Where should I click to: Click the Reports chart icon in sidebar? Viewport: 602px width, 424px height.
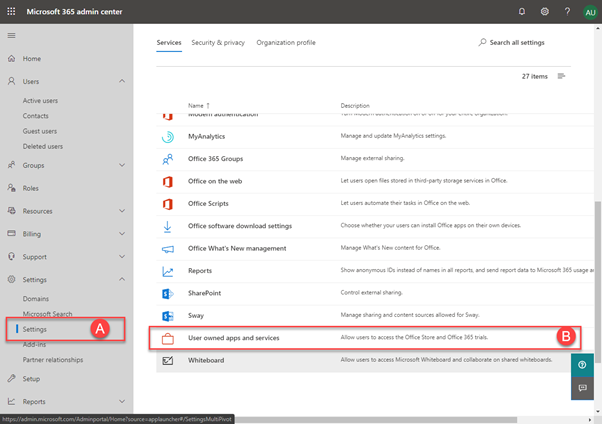(12, 401)
